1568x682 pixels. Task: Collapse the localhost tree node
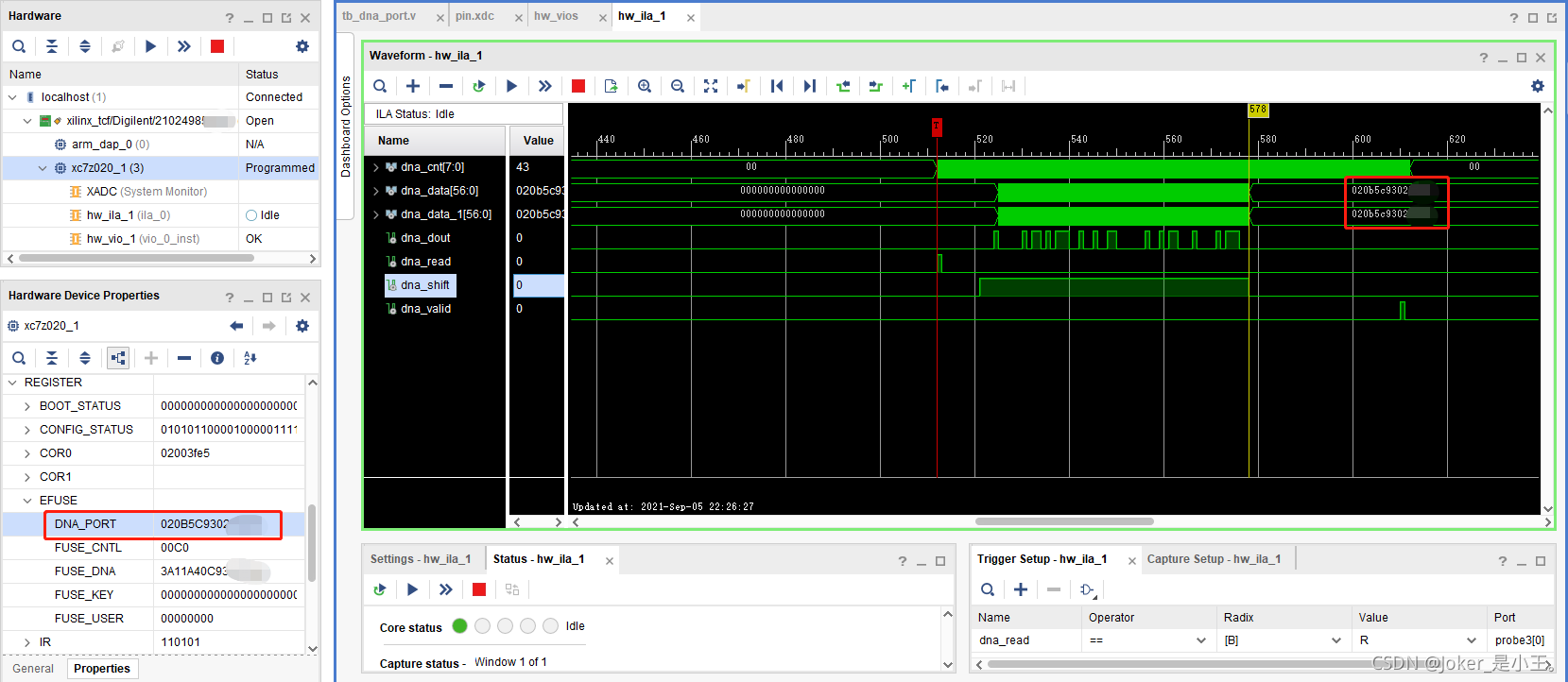[x=12, y=97]
